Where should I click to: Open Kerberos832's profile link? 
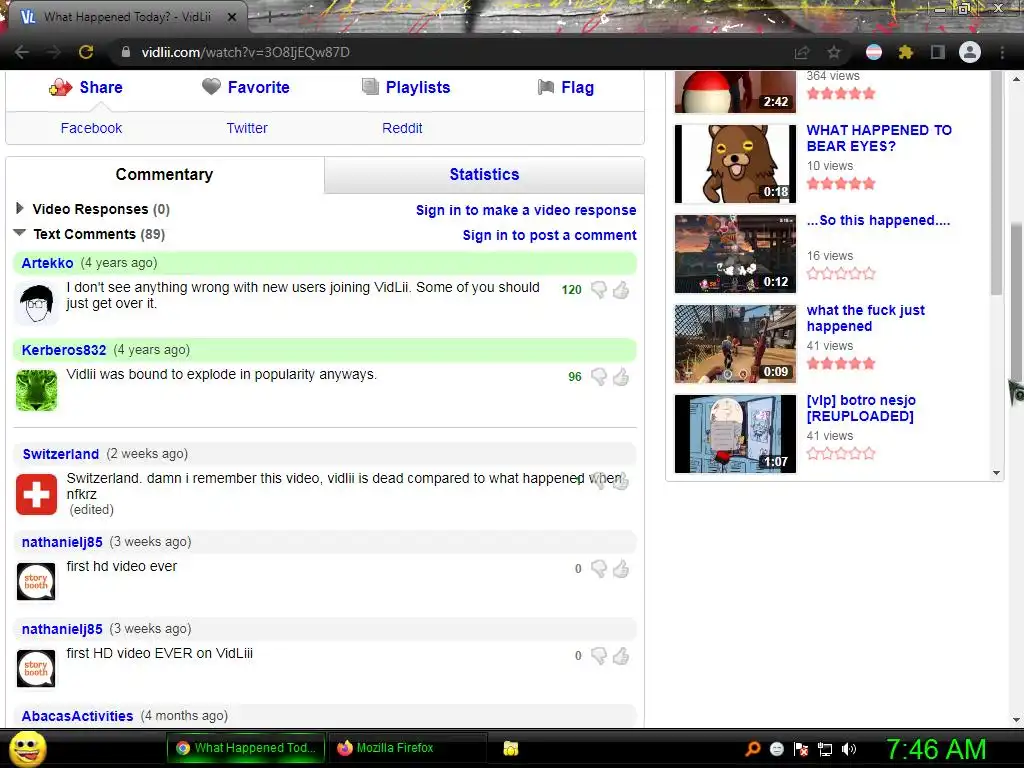(x=64, y=350)
